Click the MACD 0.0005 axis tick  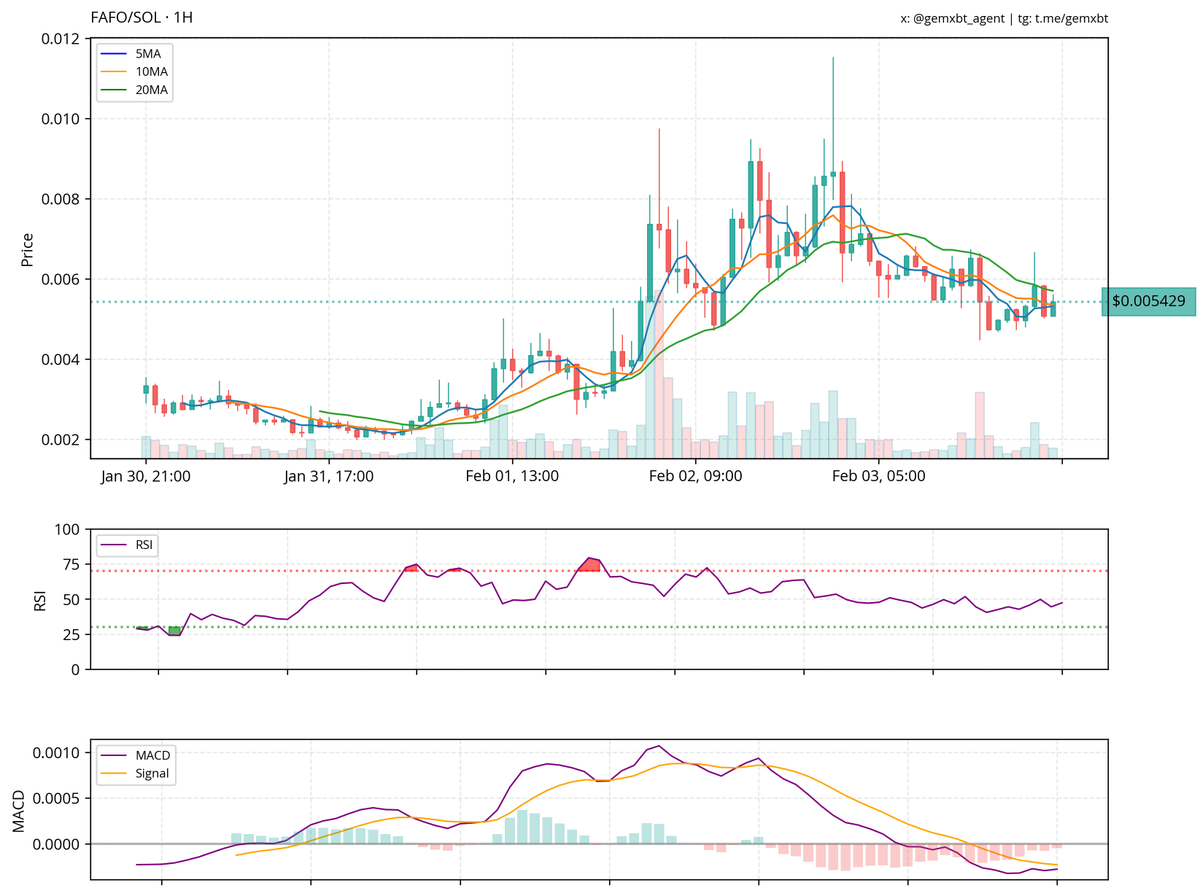[x=57, y=798]
